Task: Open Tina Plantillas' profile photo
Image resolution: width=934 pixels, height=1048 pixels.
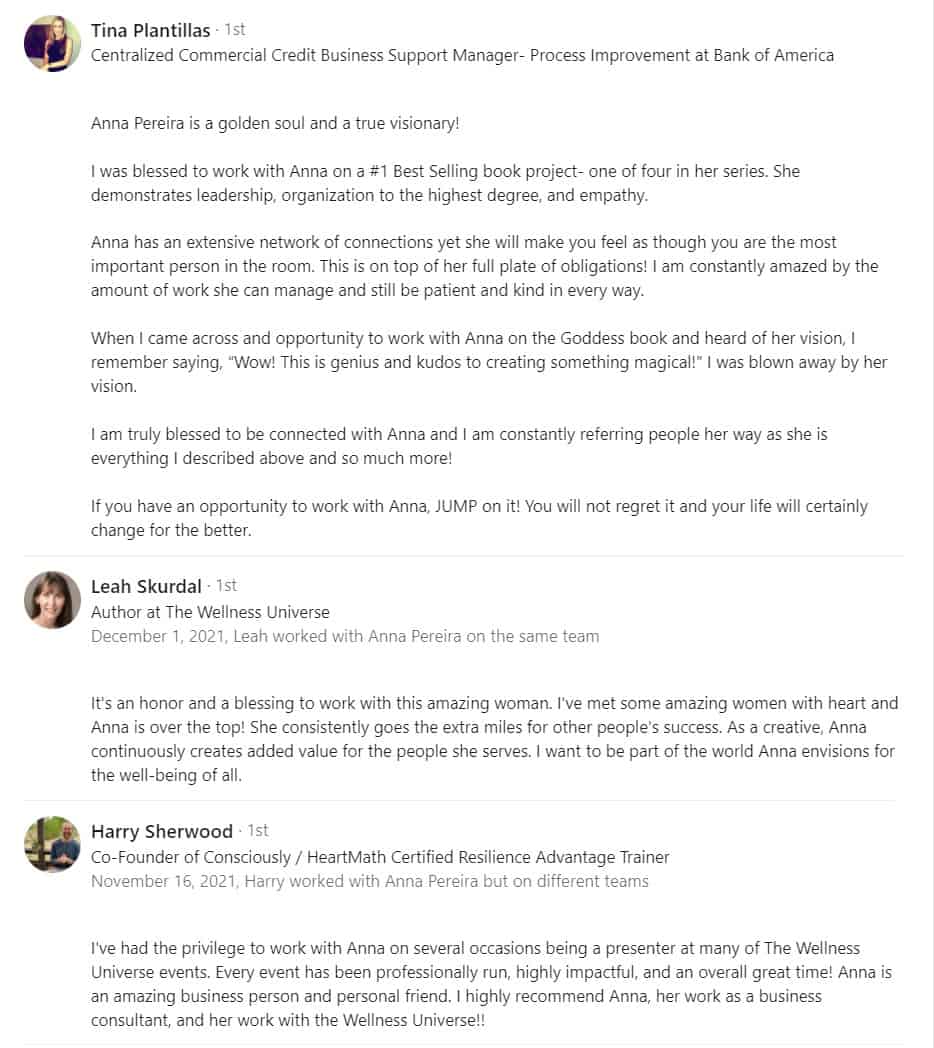Action: click(x=52, y=43)
